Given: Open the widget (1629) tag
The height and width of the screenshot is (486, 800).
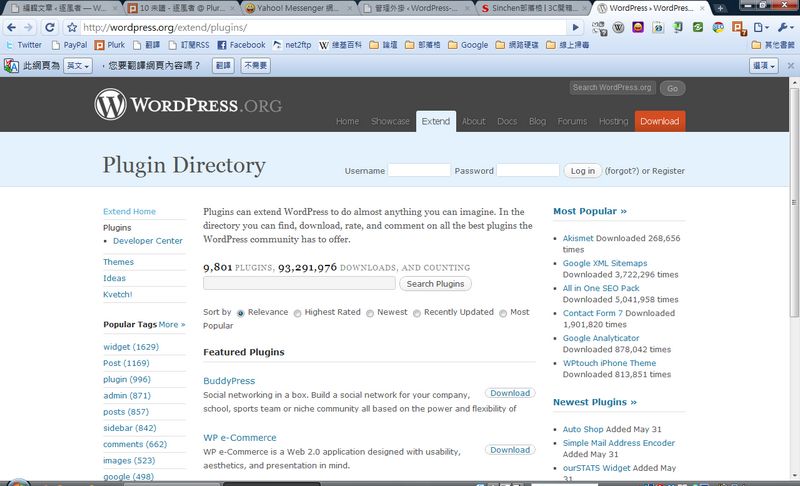Looking at the screenshot, I should pos(131,347).
